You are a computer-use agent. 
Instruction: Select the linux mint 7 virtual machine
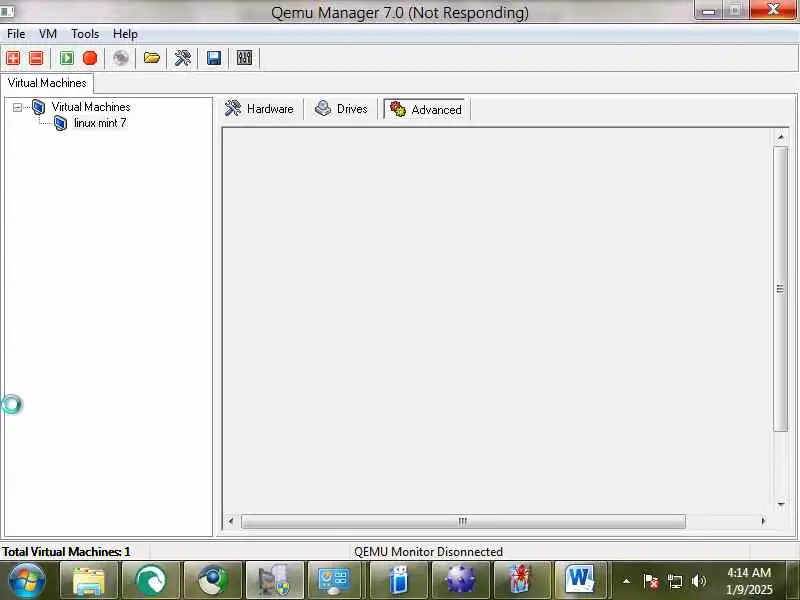[100, 123]
